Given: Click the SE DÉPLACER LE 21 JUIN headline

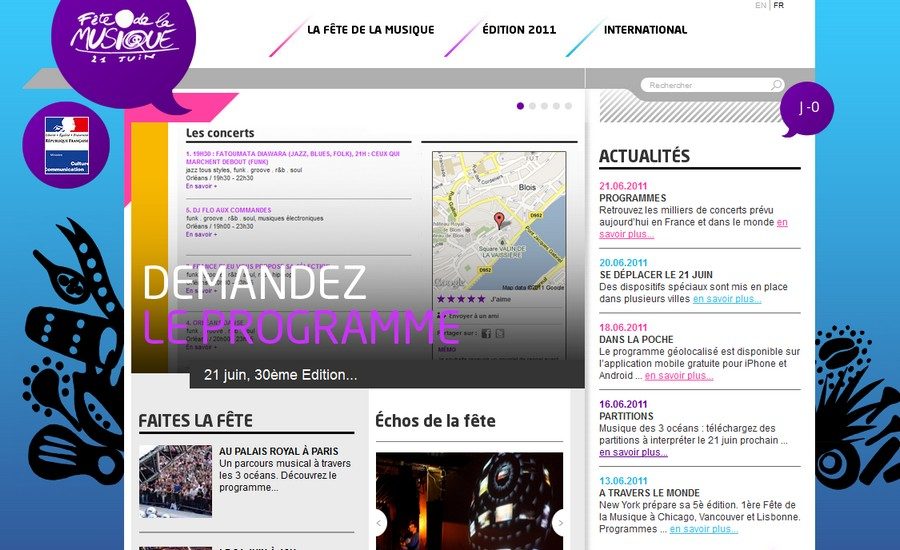Looking at the screenshot, I should tap(655, 274).
